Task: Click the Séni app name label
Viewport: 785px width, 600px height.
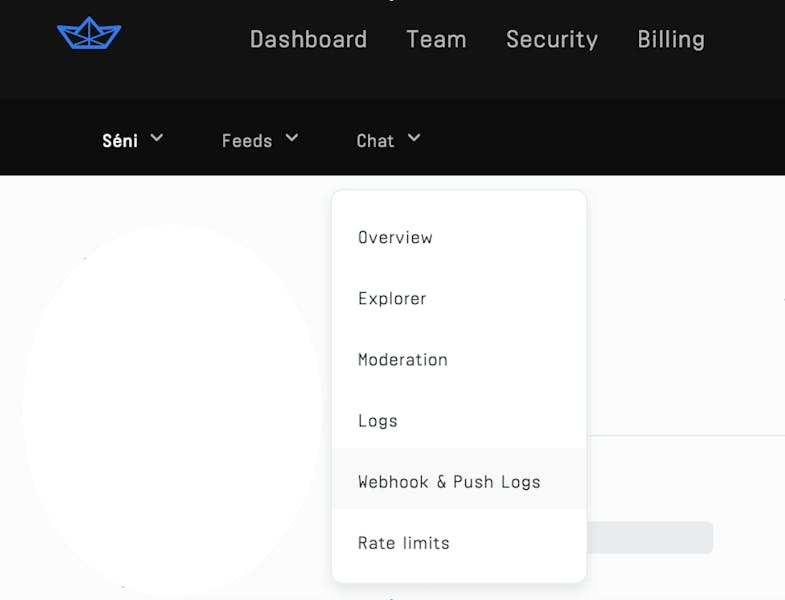Action: pos(120,141)
